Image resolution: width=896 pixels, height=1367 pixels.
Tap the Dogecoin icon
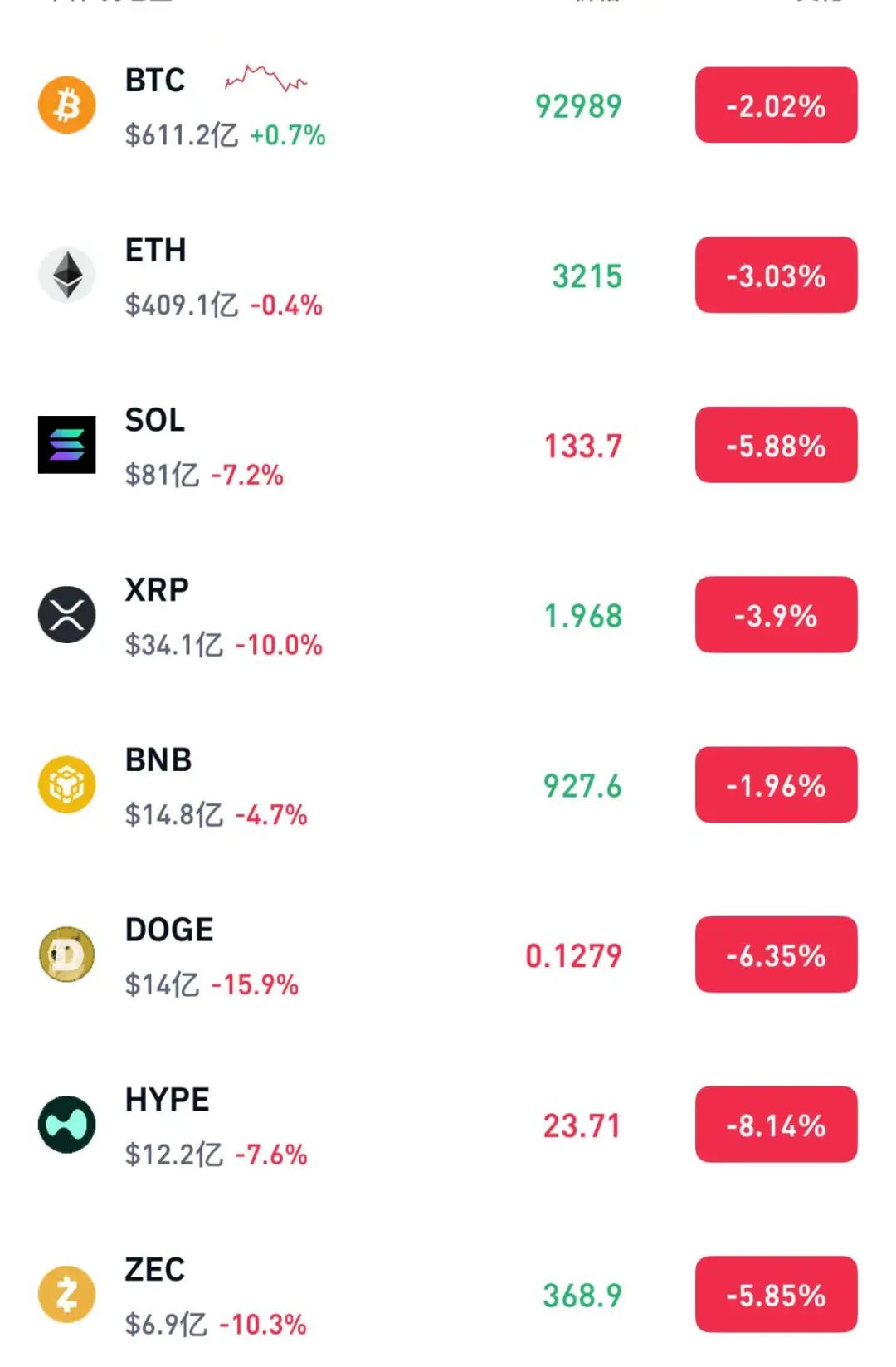(67, 954)
